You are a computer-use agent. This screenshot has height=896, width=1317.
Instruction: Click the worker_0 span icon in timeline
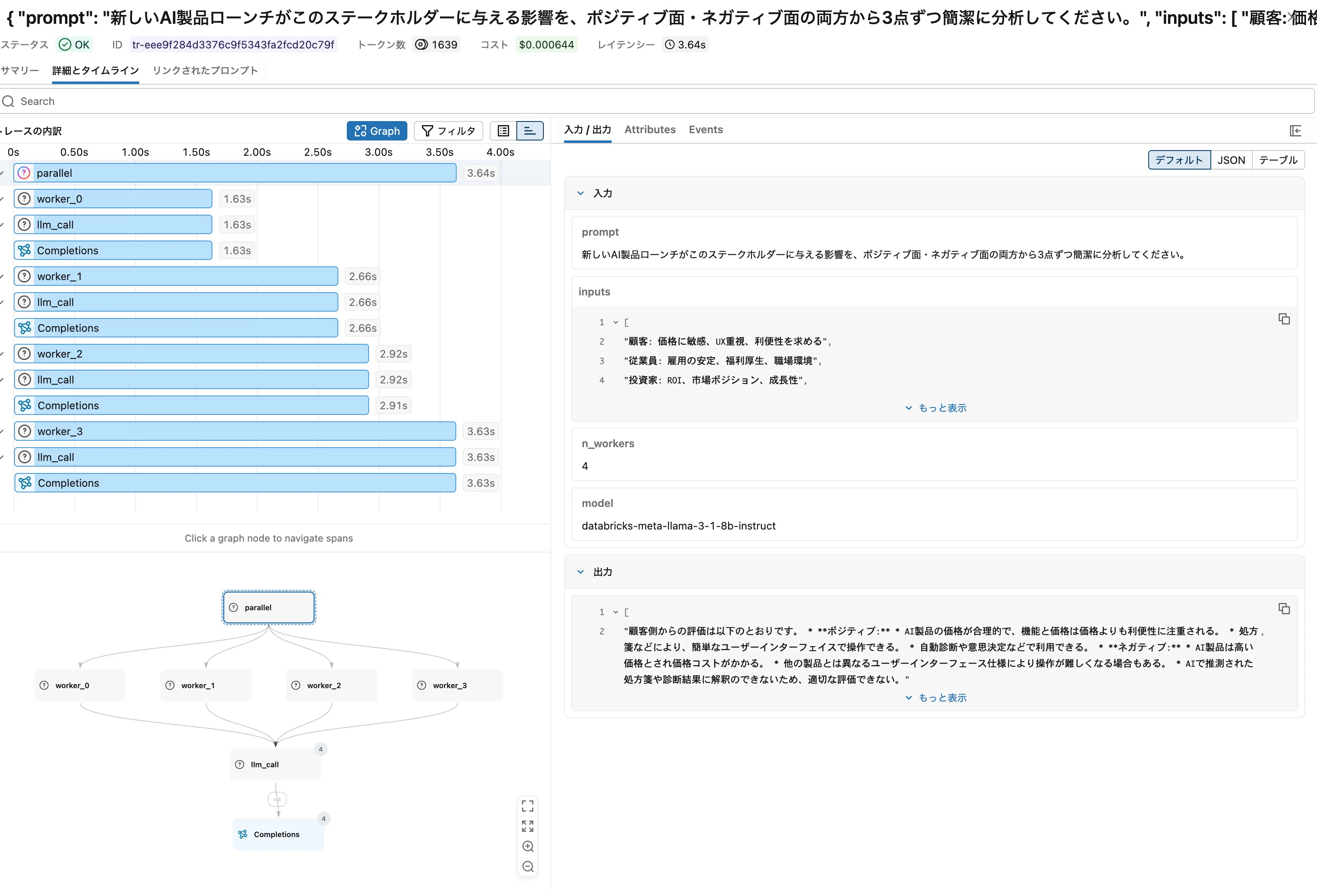pyautogui.click(x=24, y=199)
